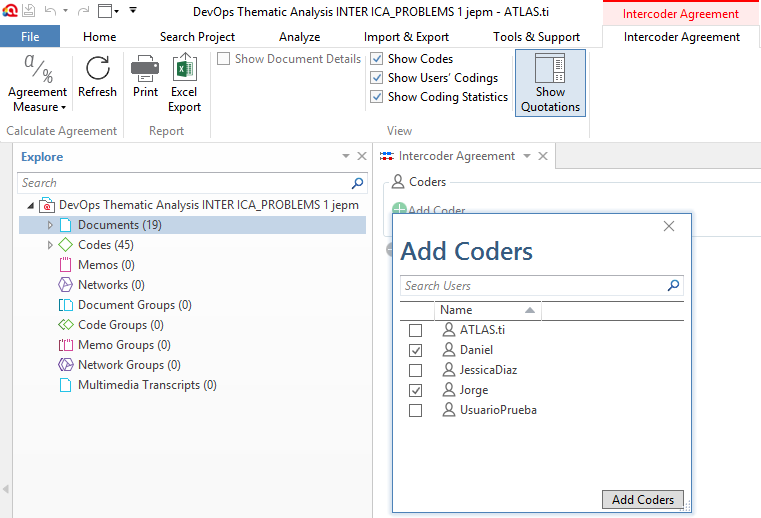Open the File menu

pyautogui.click(x=30, y=36)
